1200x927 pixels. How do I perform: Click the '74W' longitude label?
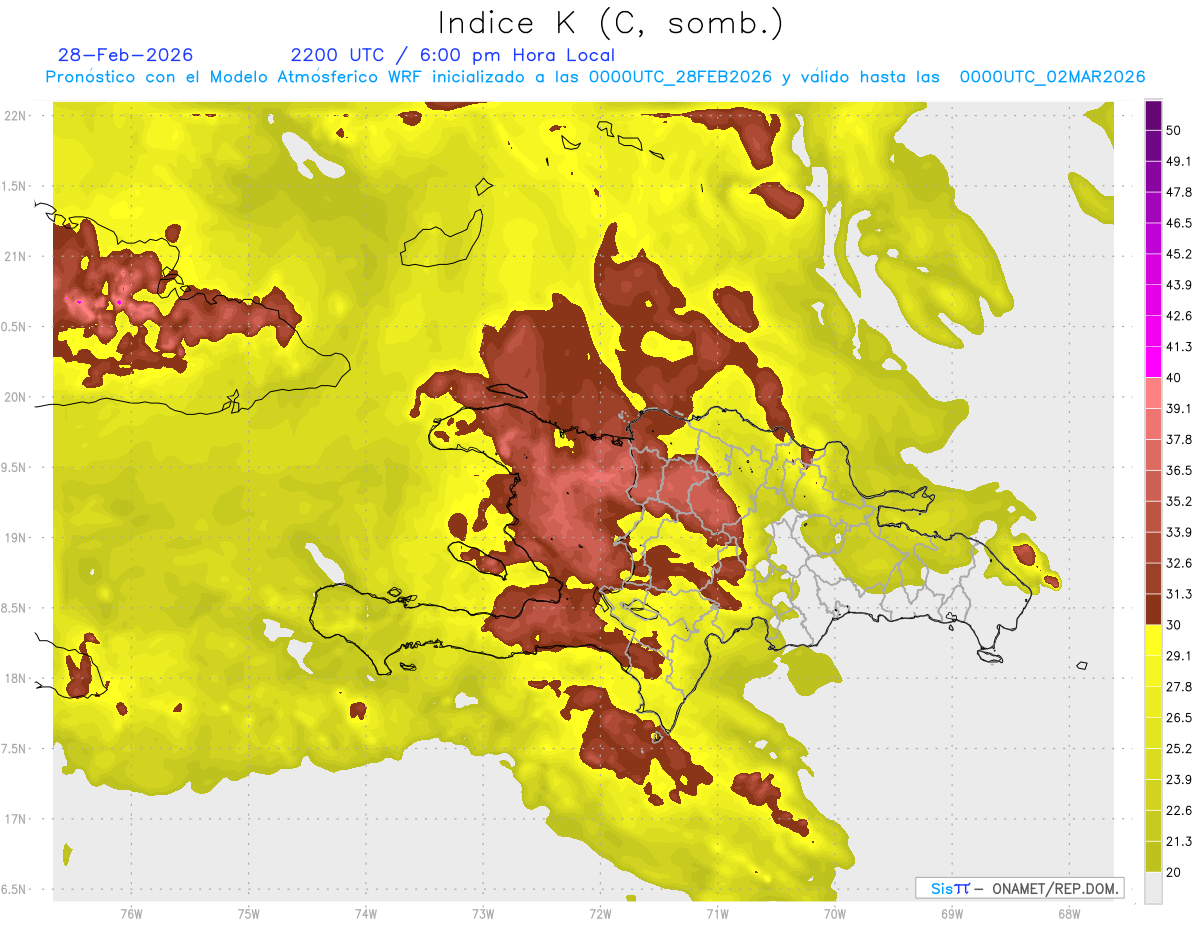366,913
